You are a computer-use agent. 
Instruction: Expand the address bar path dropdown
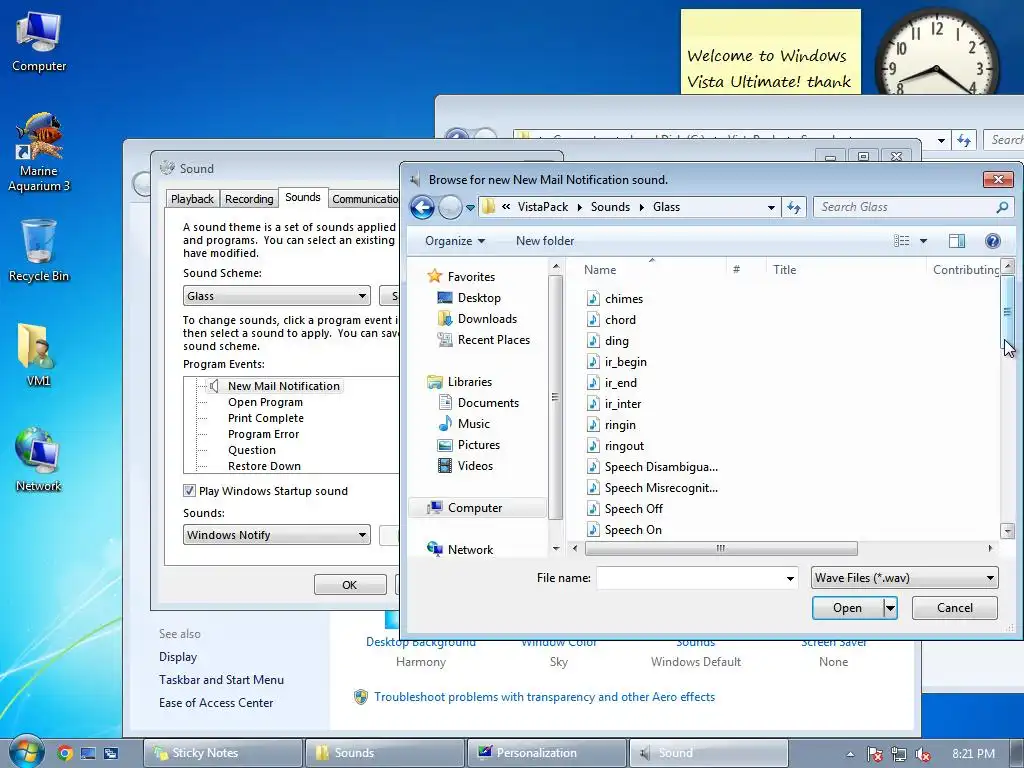[771, 208]
